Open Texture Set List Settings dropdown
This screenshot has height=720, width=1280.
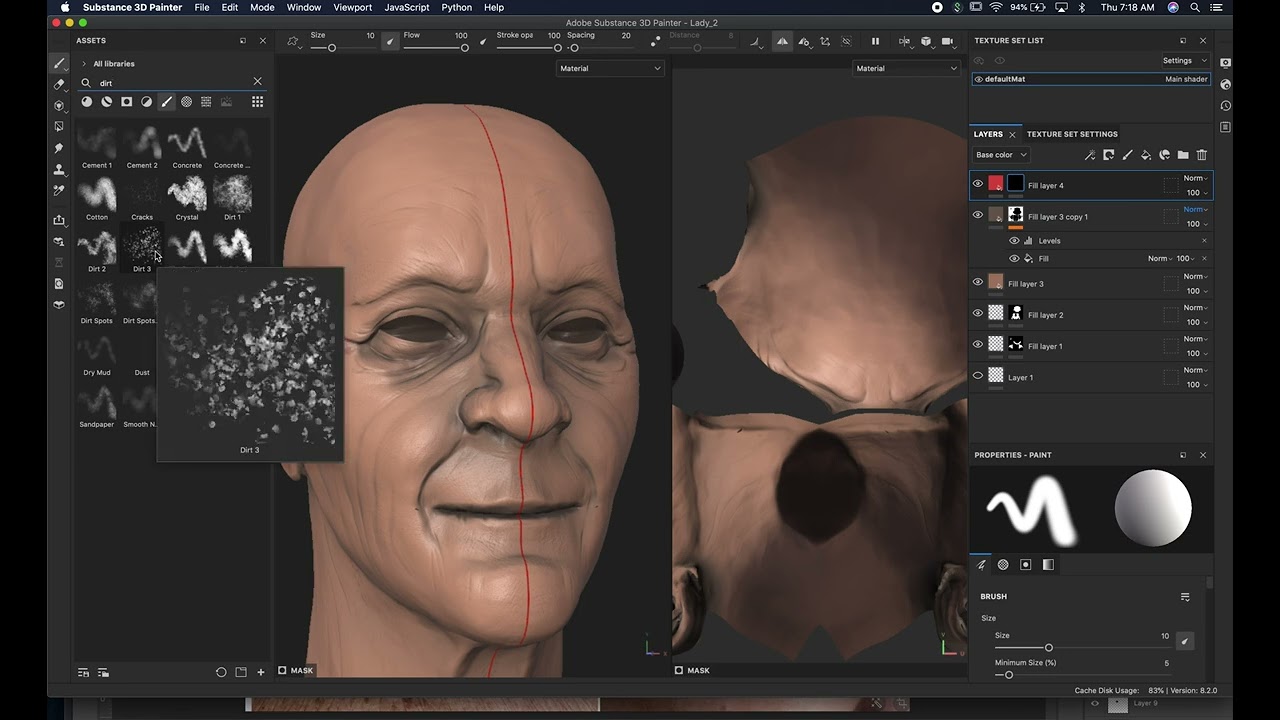[x=1185, y=61]
